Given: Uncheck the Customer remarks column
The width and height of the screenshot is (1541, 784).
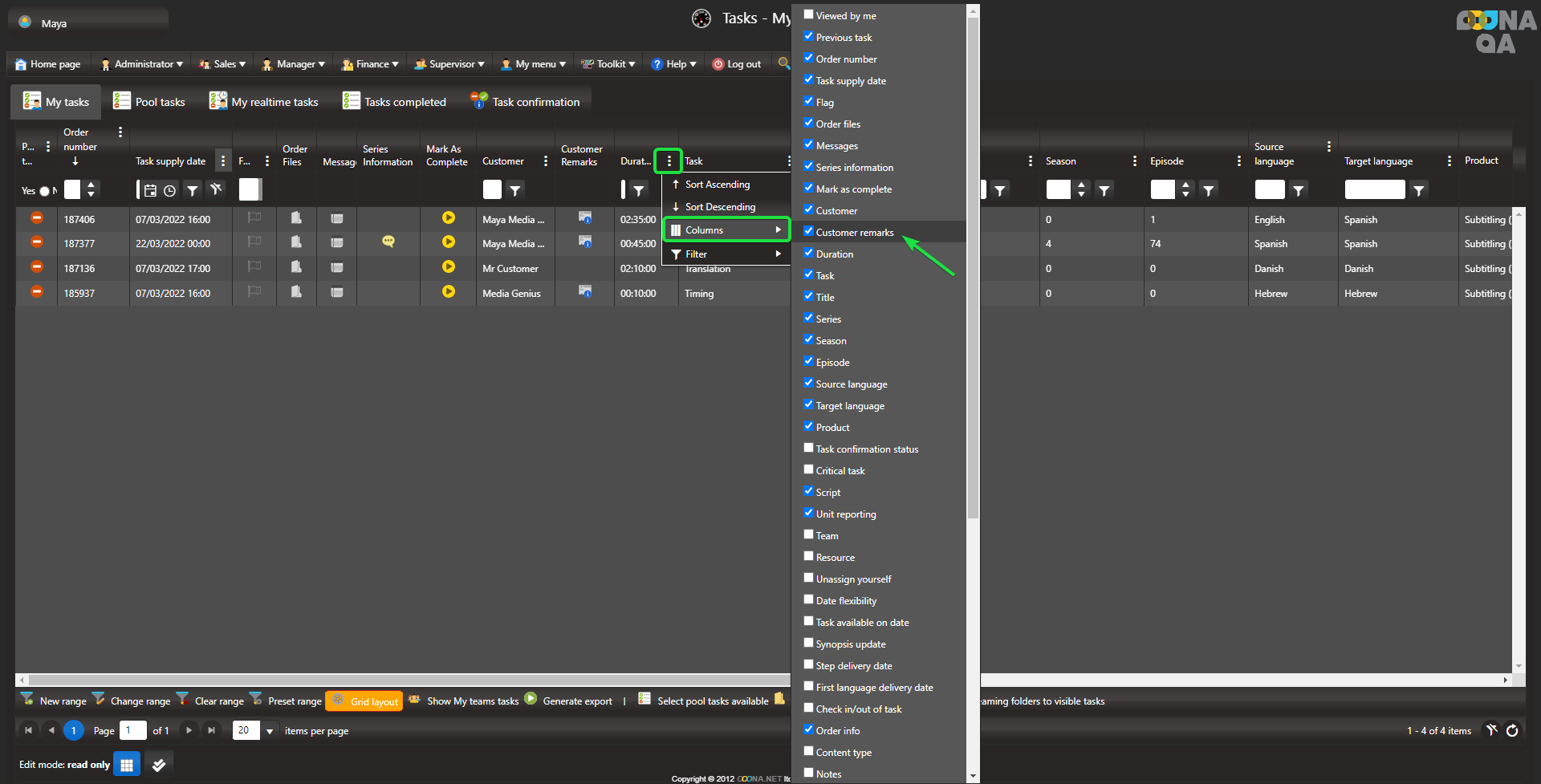Looking at the screenshot, I should 809,232.
